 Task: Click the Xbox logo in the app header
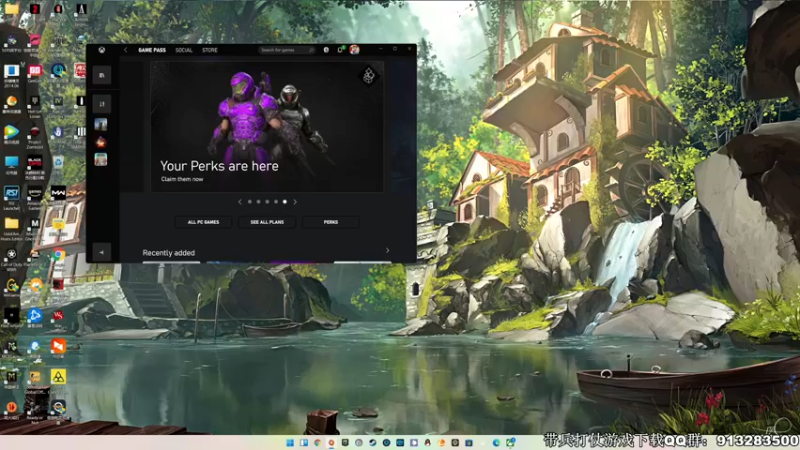click(102, 50)
